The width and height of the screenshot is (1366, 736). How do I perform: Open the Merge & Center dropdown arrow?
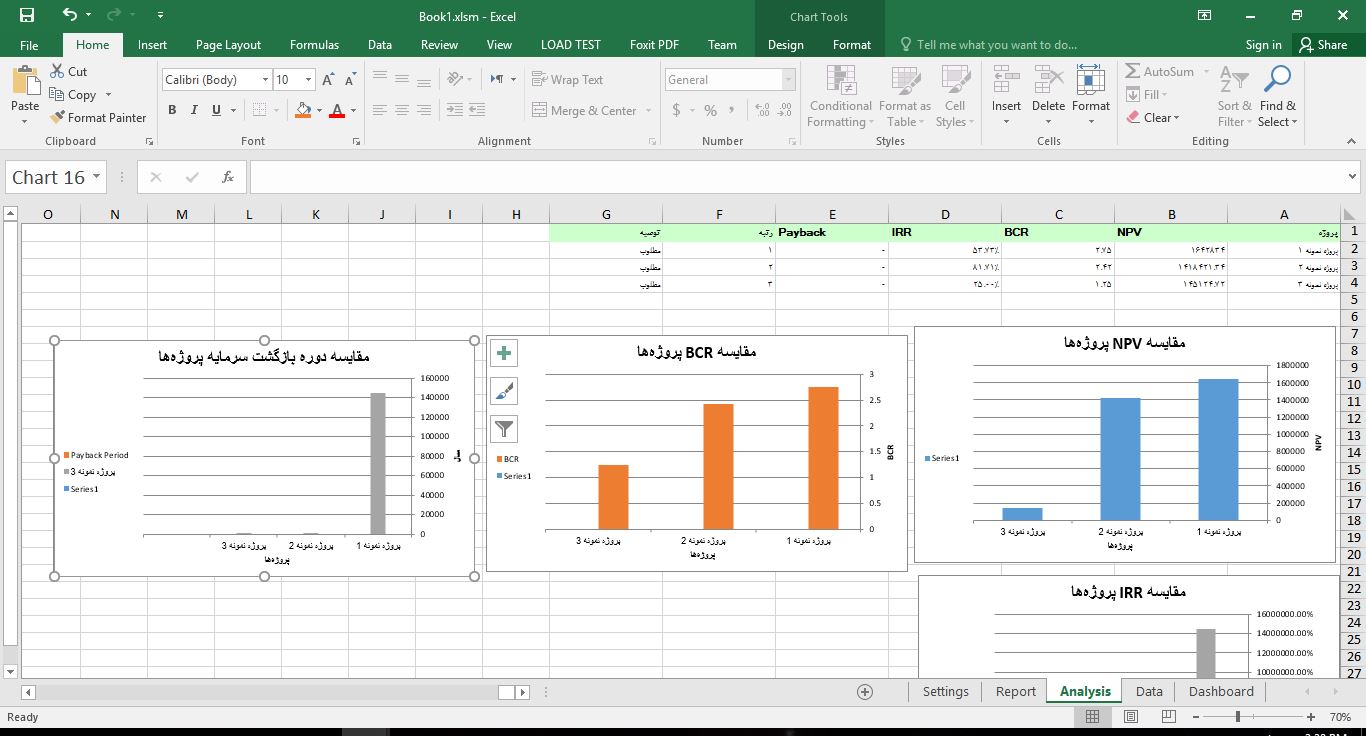(649, 111)
